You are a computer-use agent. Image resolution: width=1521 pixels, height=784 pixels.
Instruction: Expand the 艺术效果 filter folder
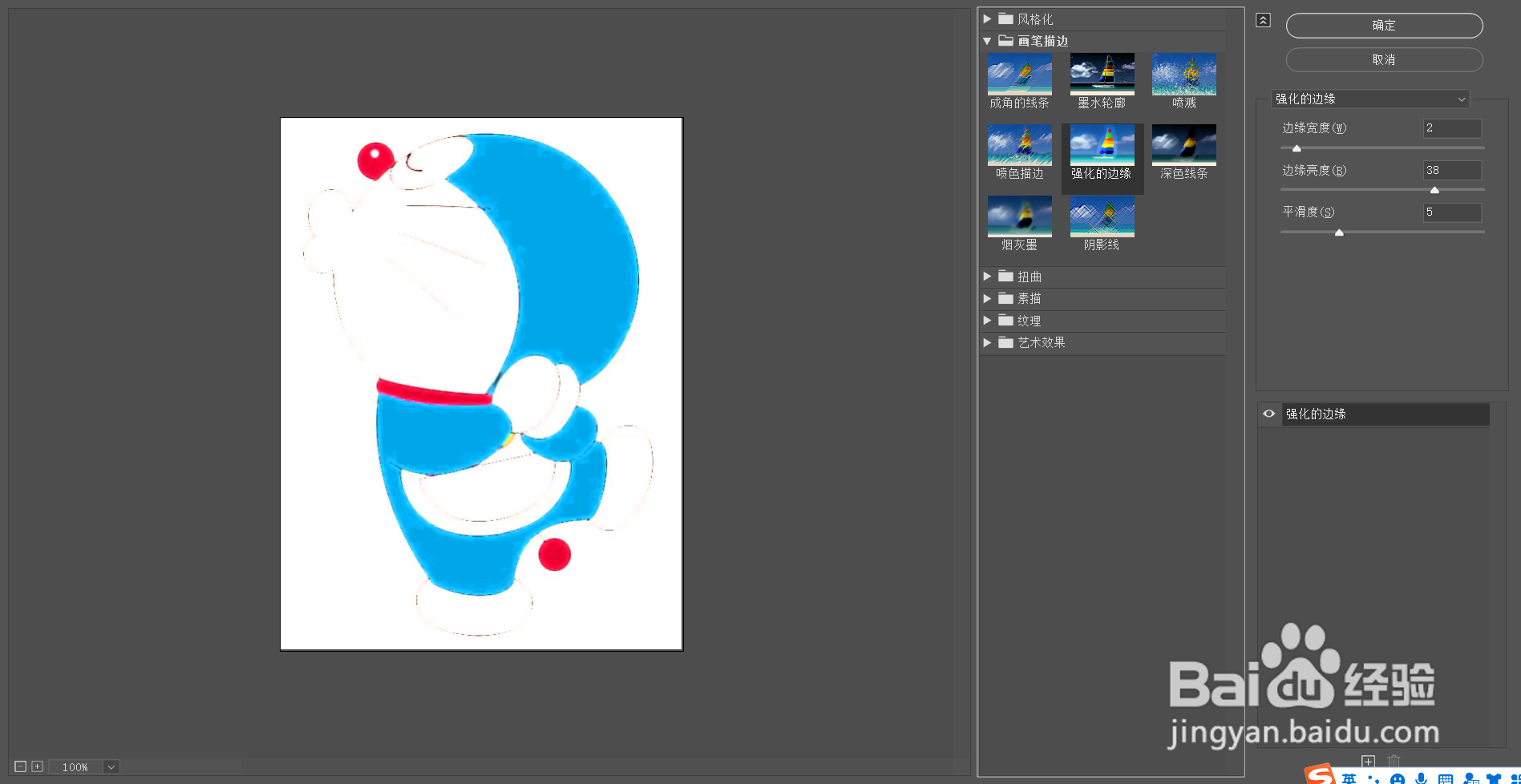point(987,342)
